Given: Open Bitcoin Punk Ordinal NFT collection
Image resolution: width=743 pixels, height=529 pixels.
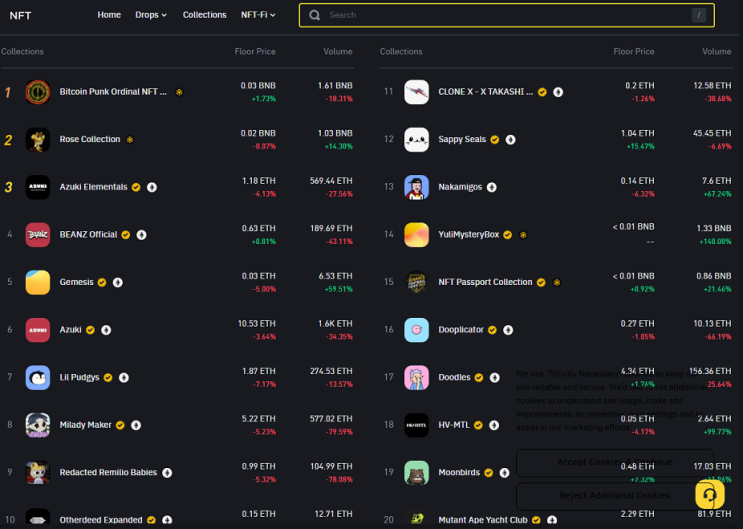Looking at the screenshot, I should point(113,92).
